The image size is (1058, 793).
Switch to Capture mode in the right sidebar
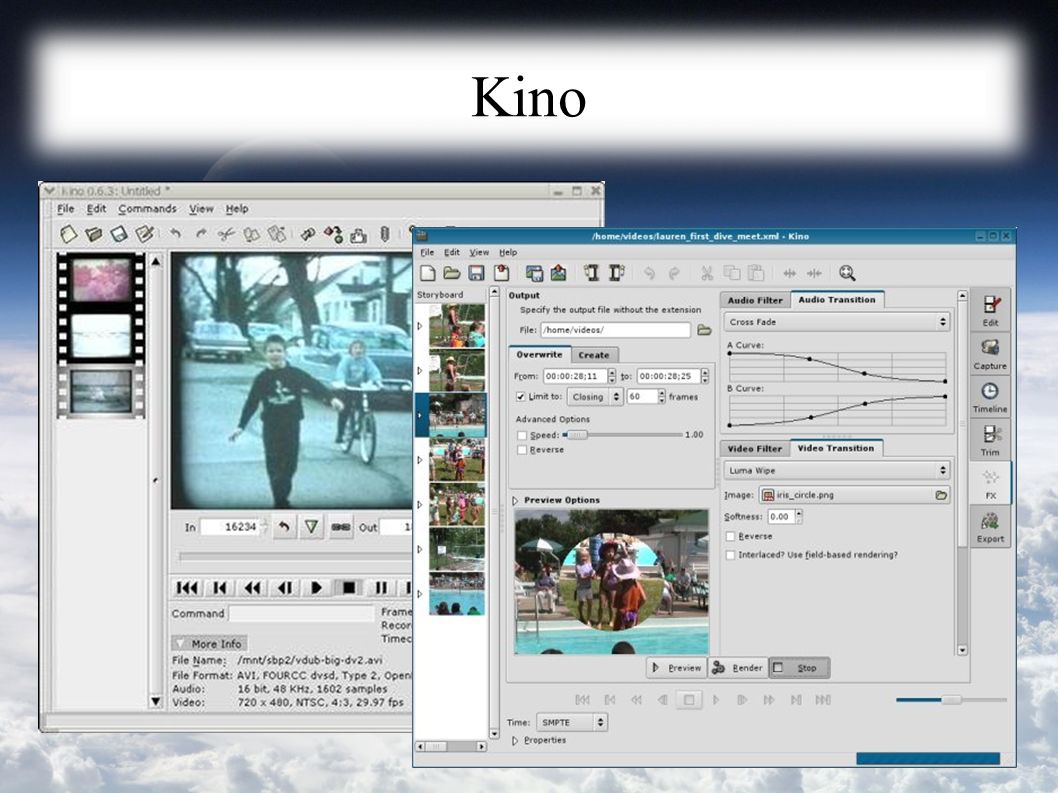point(990,354)
